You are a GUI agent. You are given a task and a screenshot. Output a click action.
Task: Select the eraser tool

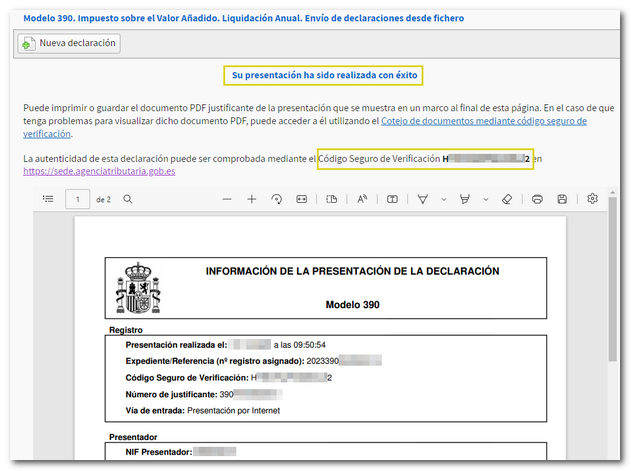[x=506, y=199]
